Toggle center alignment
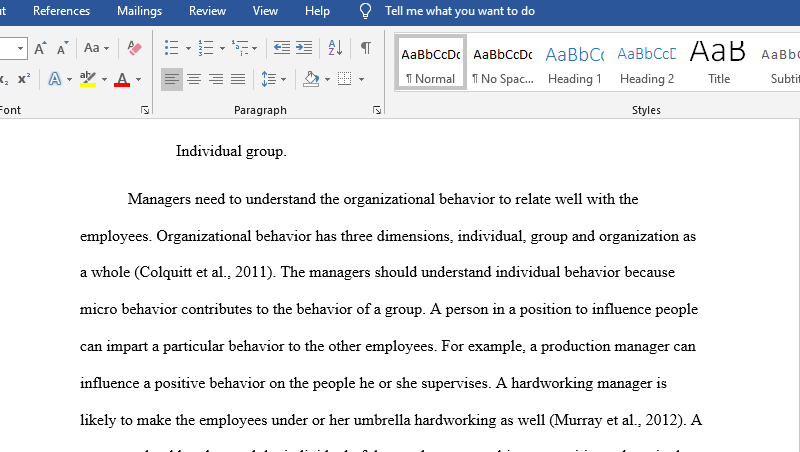This screenshot has height=452, width=800. [x=194, y=79]
